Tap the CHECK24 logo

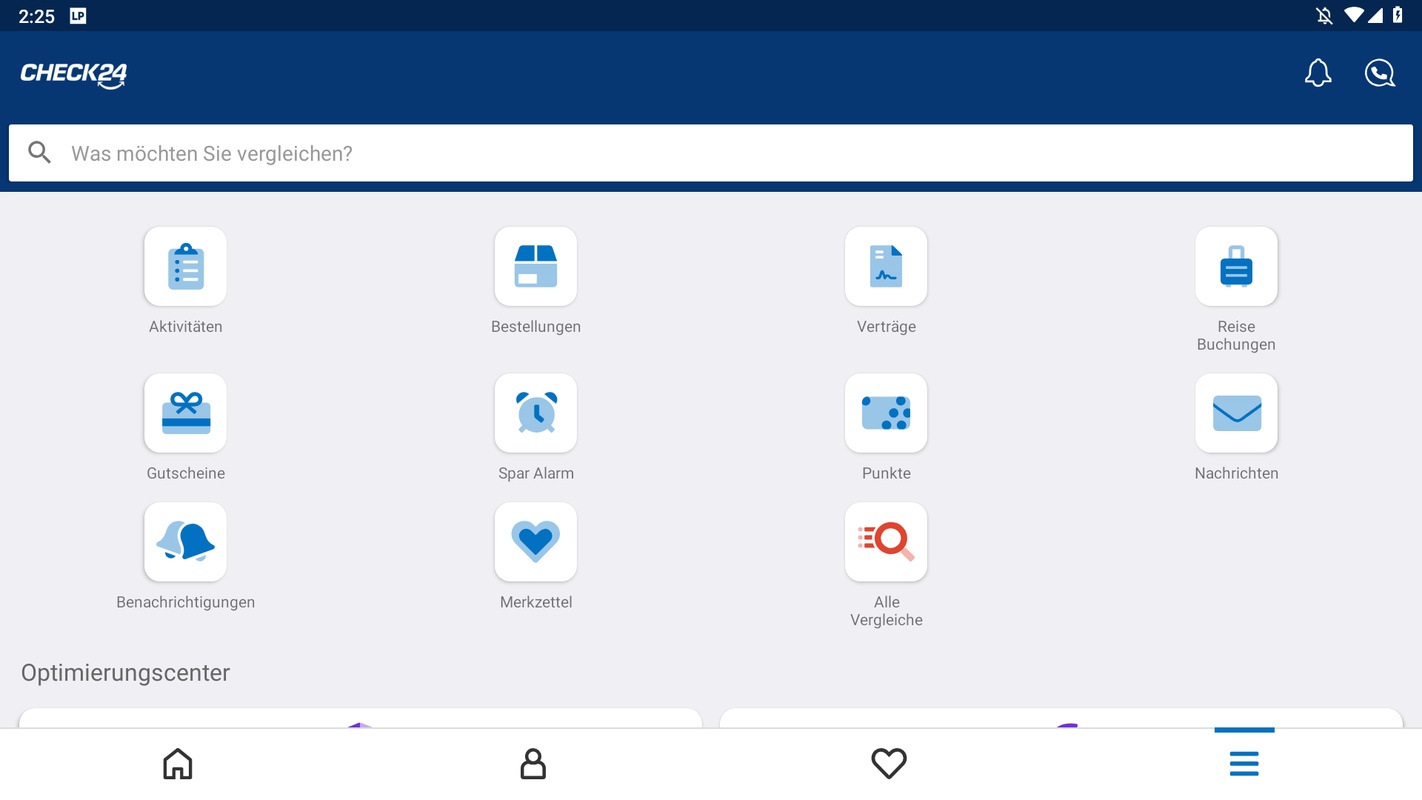point(74,75)
